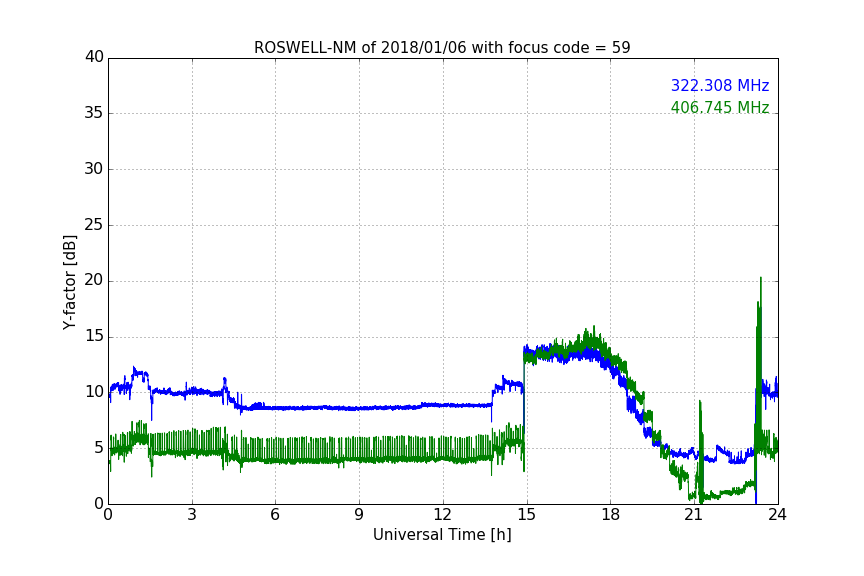Click the x-axis tick label '12'
Image resolution: width=864 pixels, height=576 pixels.
(x=442, y=515)
